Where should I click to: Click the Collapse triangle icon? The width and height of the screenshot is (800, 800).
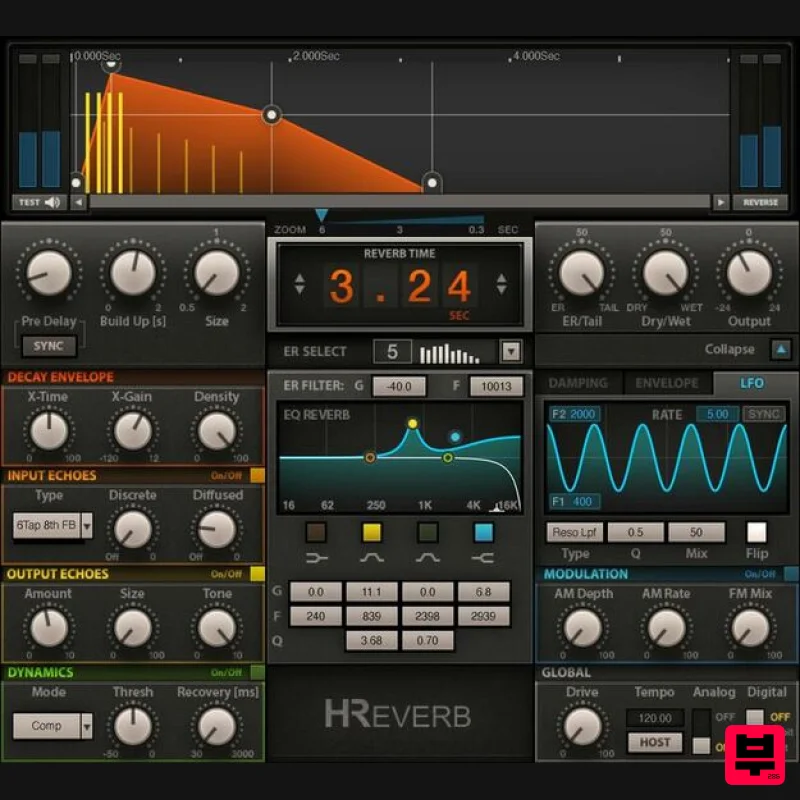[x=781, y=349]
